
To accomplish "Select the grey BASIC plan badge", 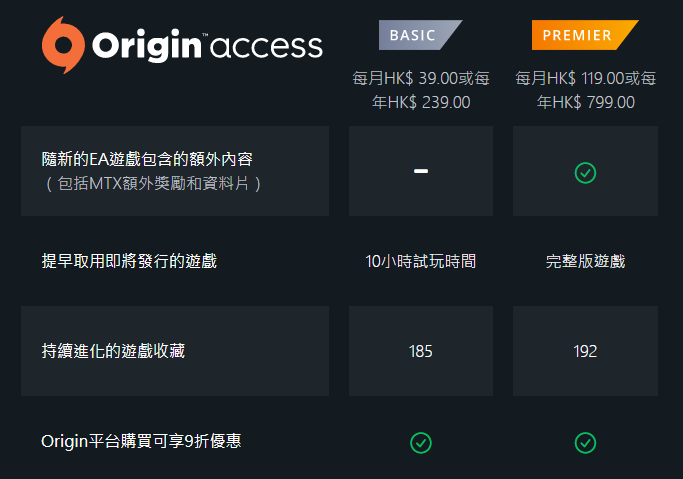I will coord(420,35).
